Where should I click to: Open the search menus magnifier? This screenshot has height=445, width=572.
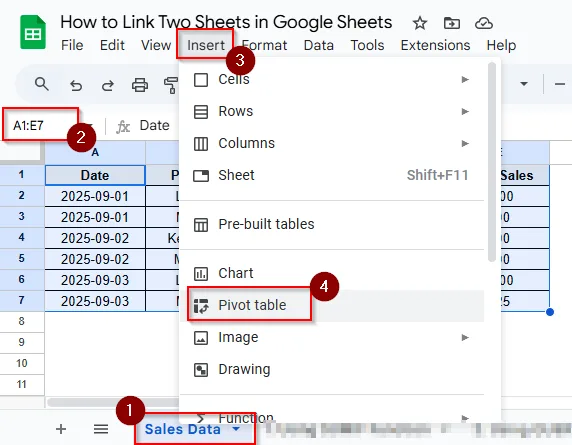pos(42,84)
